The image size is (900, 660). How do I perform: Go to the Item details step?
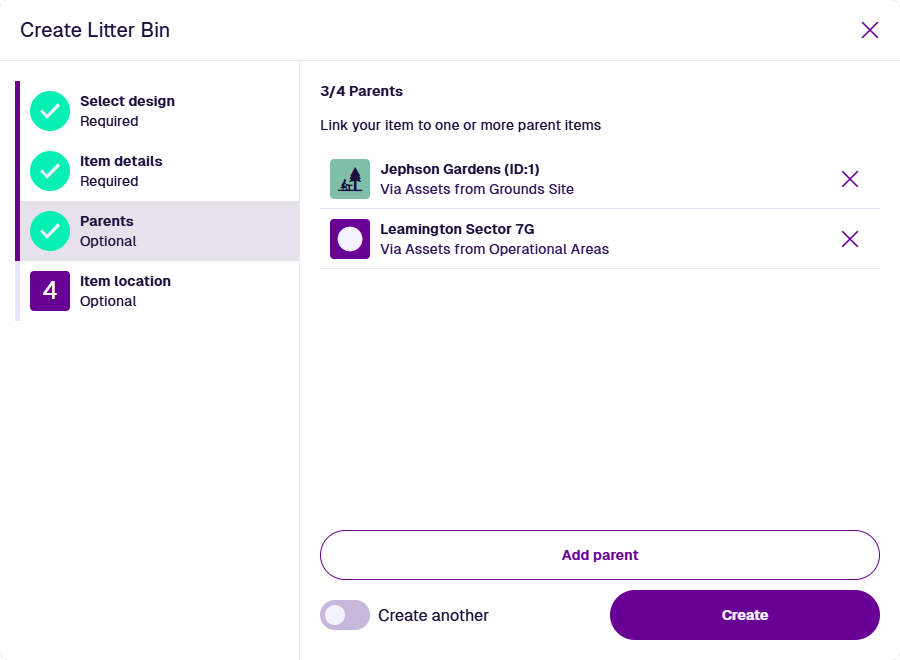coord(160,171)
